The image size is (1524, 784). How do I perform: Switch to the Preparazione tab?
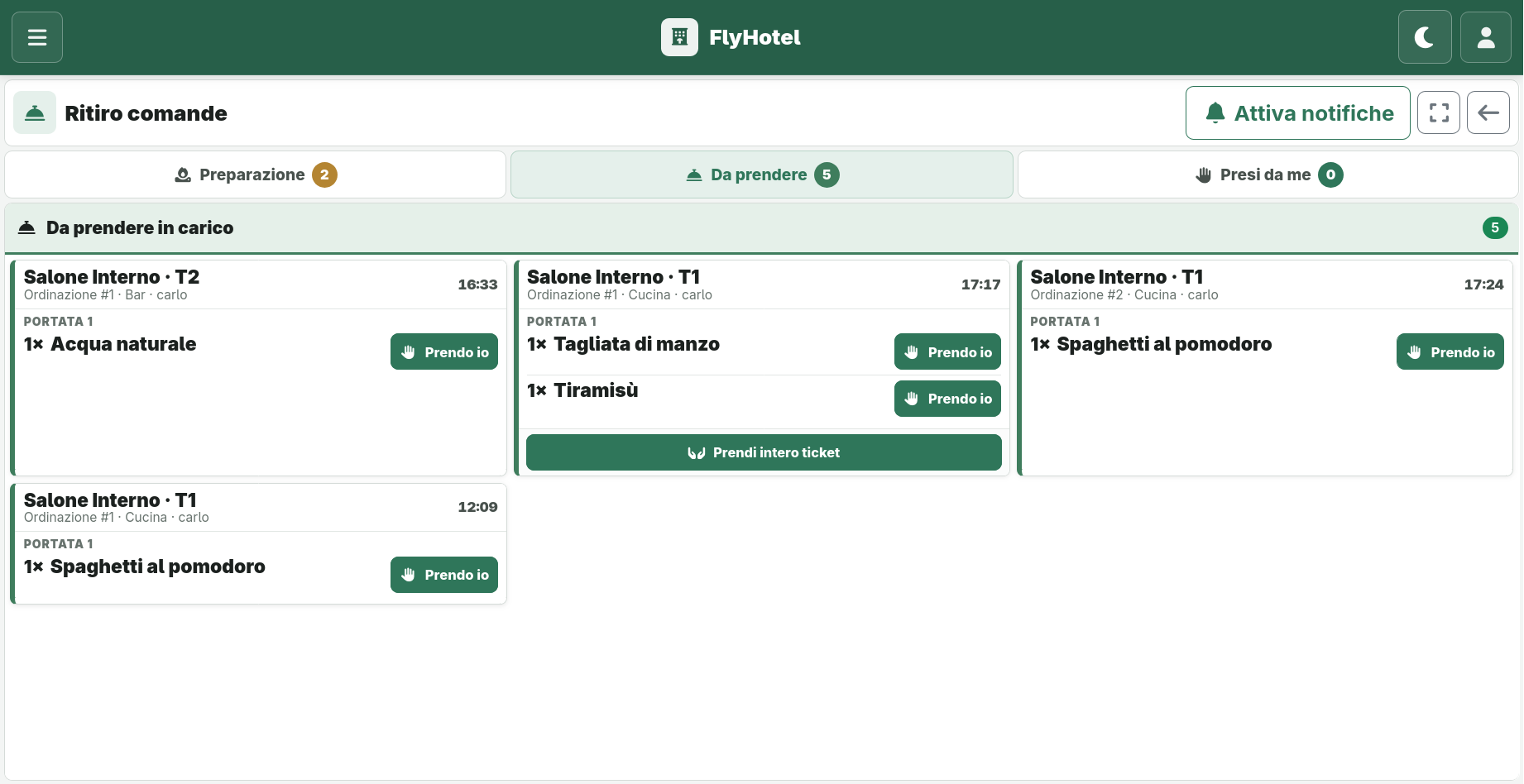tap(256, 174)
